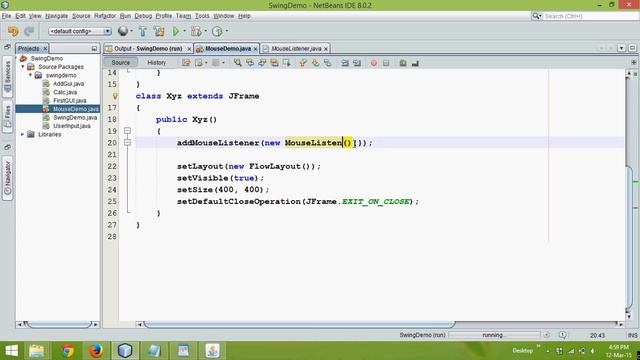Click the Undo arrow icon
The width and height of the screenshot is (640, 360).
click(x=13, y=31)
